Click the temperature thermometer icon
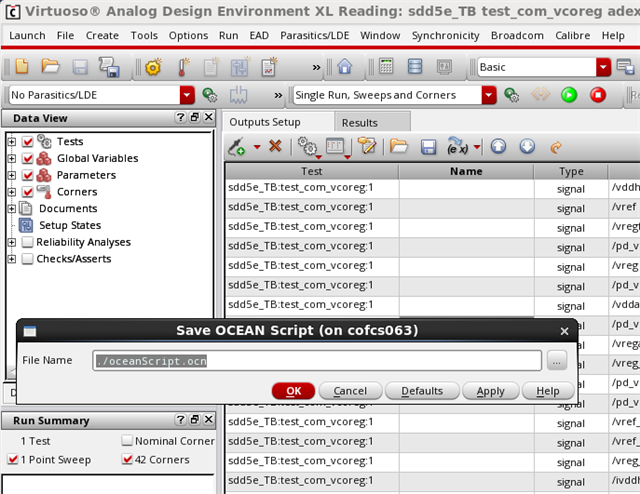Viewport: 640px width, 494px height. [x=183, y=67]
